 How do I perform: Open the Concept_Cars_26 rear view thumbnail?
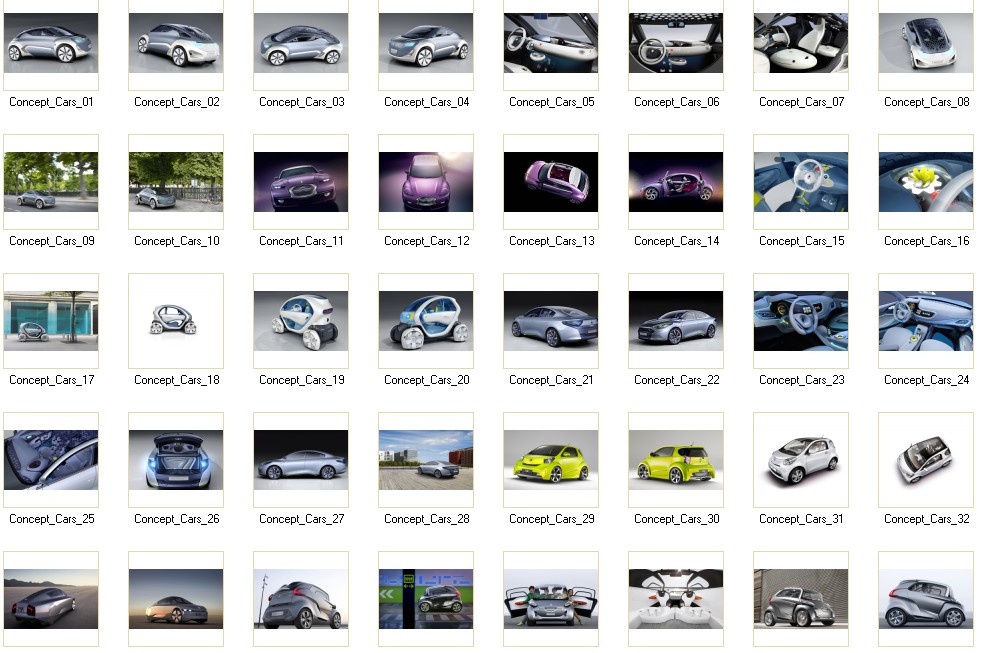coord(176,460)
